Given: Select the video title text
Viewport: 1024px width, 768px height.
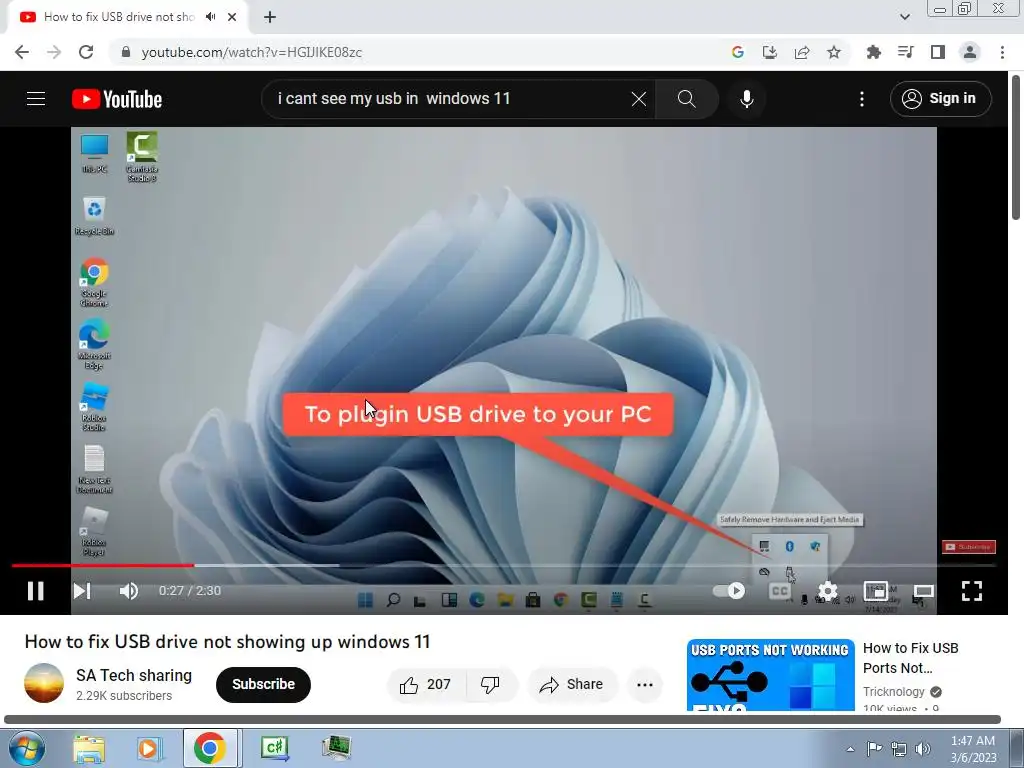Looking at the screenshot, I should point(227,642).
